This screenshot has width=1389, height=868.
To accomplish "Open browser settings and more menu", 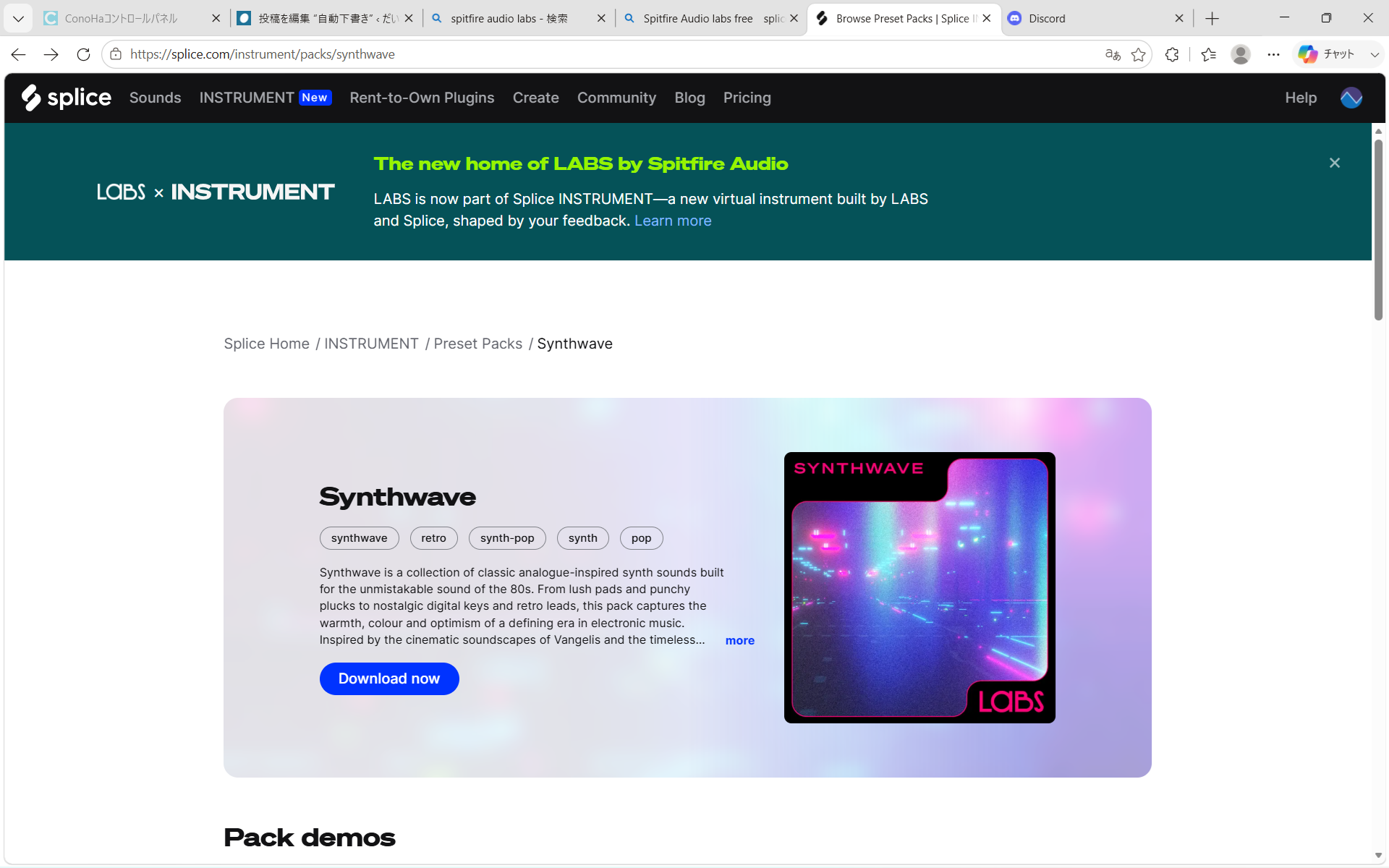I will coord(1273,54).
